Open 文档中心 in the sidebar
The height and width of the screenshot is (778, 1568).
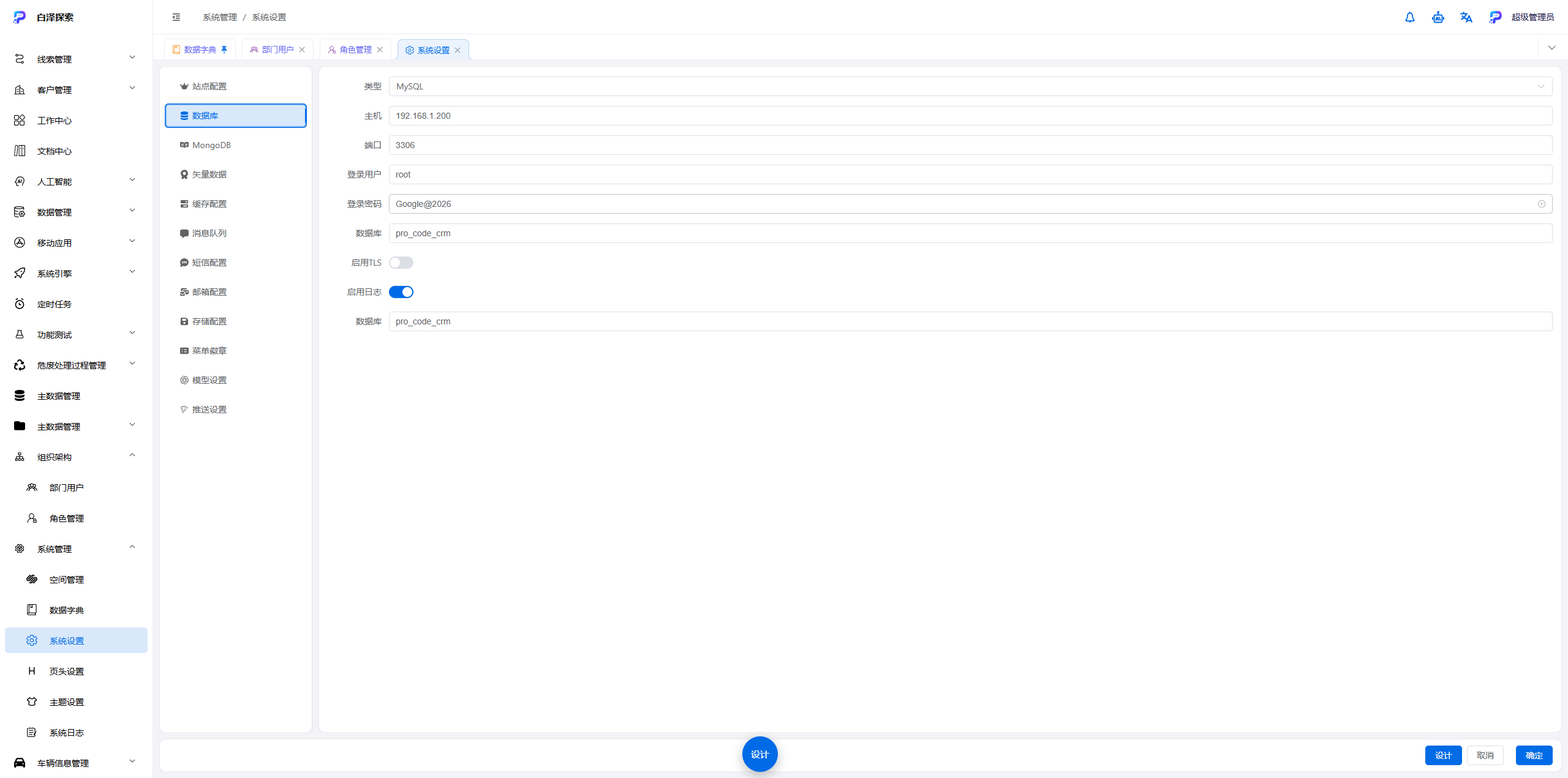(x=76, y=151)
